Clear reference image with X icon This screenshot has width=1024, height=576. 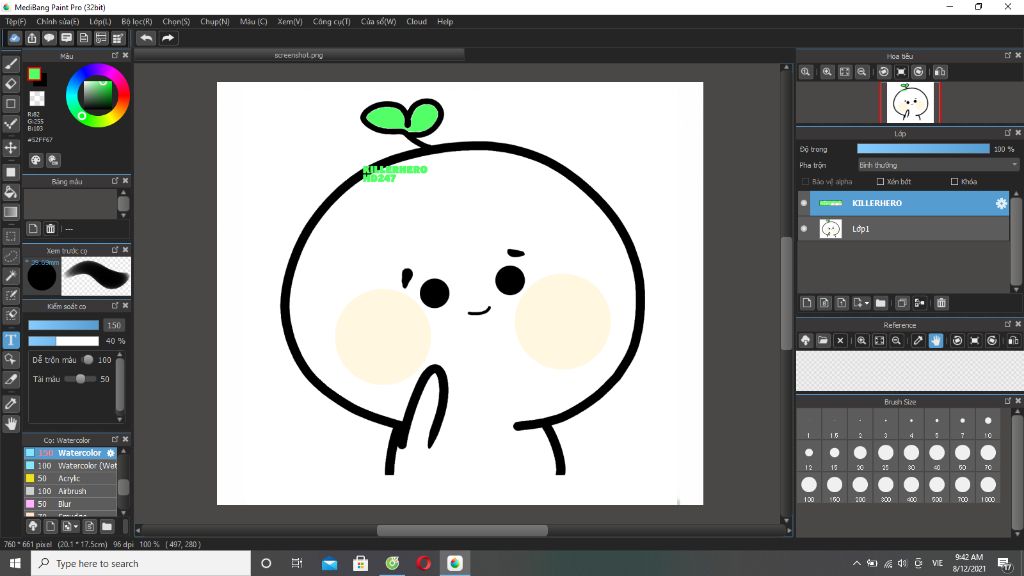[x=840, y=340]
